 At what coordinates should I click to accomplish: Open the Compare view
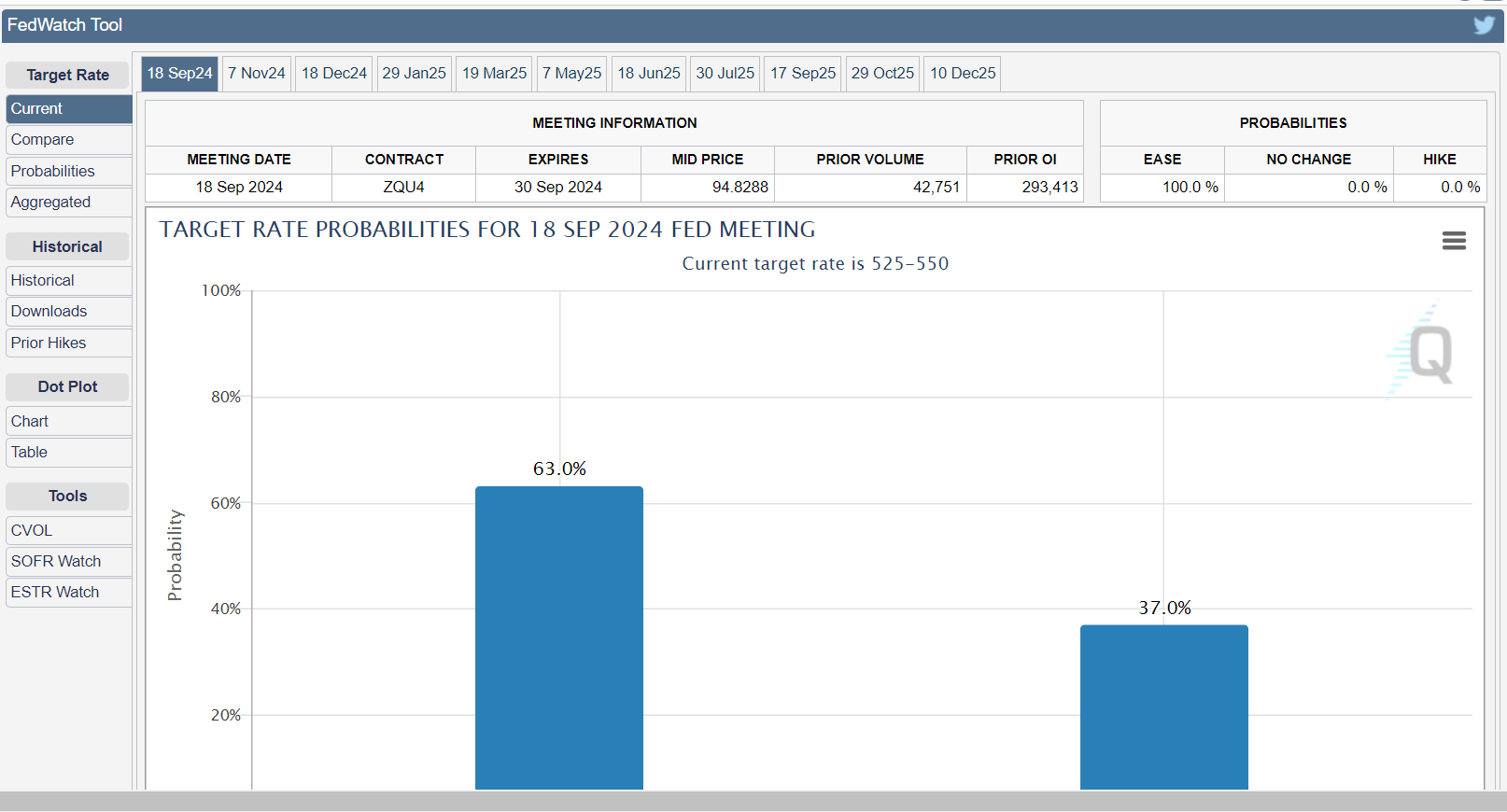pos(68,140)
